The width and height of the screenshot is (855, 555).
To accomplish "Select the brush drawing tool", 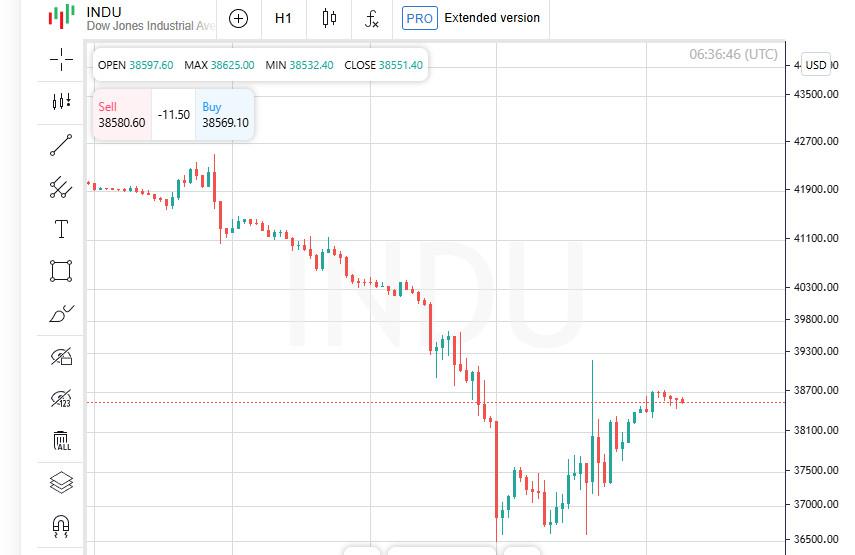I will [x=61, y=313].
